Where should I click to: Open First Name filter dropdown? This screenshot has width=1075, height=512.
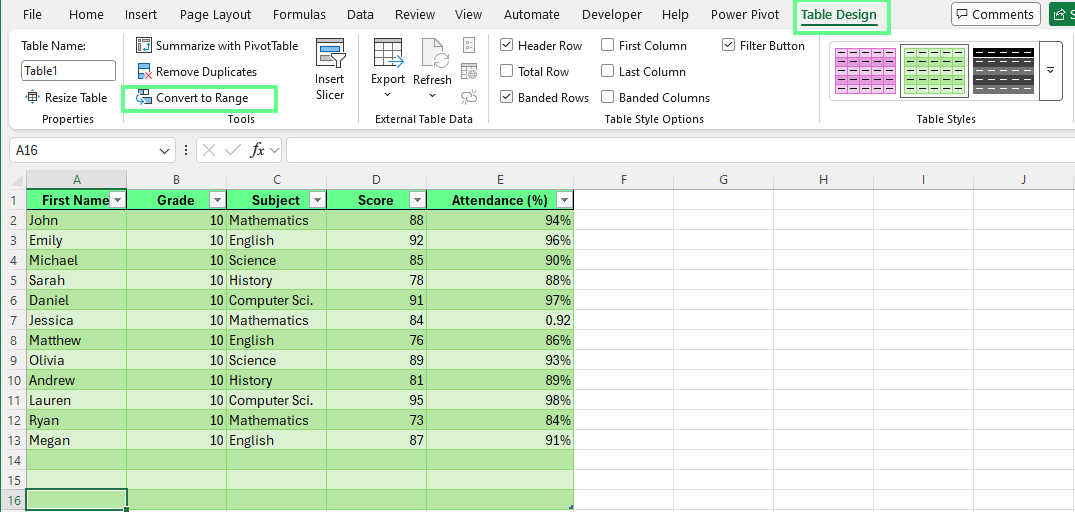point(117,200)
